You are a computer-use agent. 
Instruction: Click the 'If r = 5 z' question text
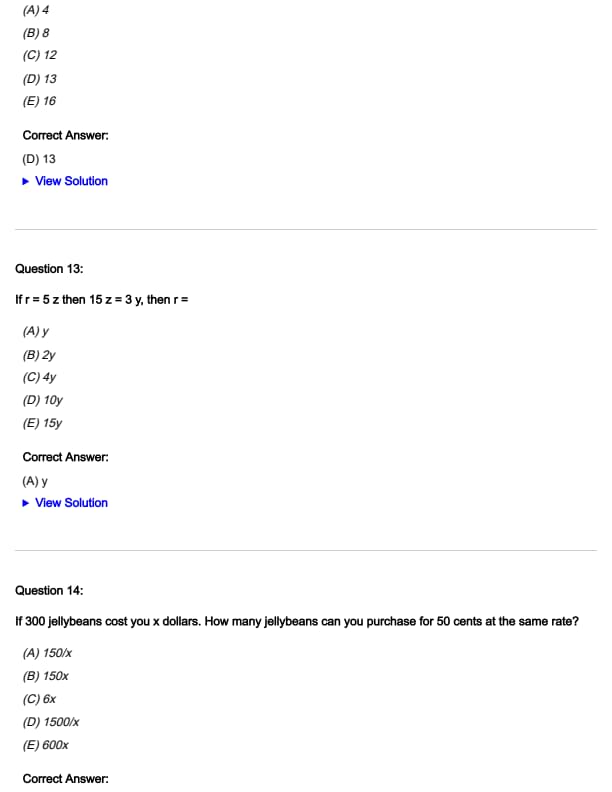[x=103, y=300]
